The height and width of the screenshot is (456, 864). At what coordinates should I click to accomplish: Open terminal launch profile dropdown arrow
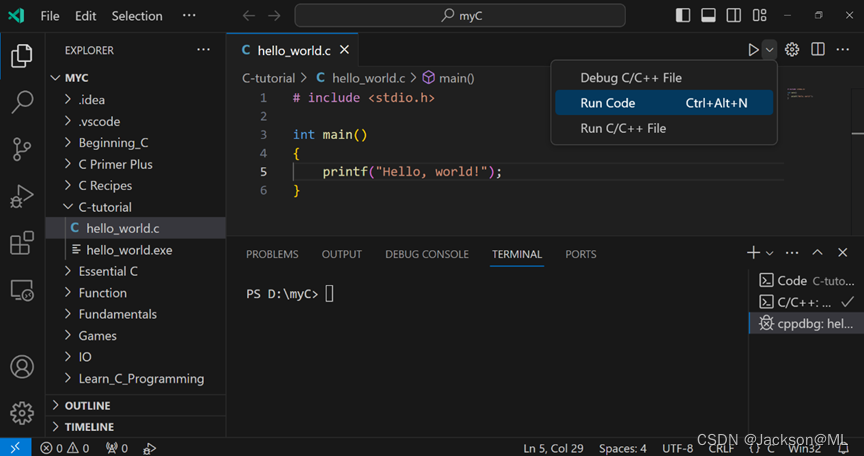pos(770,253)
